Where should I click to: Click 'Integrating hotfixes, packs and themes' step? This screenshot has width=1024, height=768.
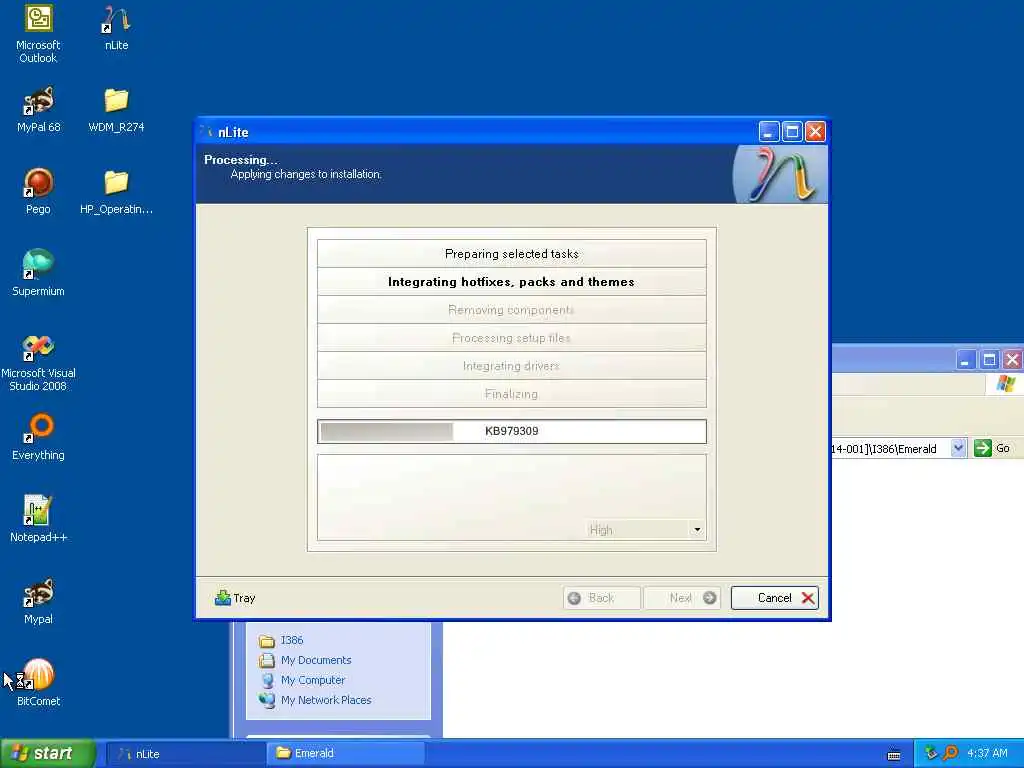coord(512,282)
